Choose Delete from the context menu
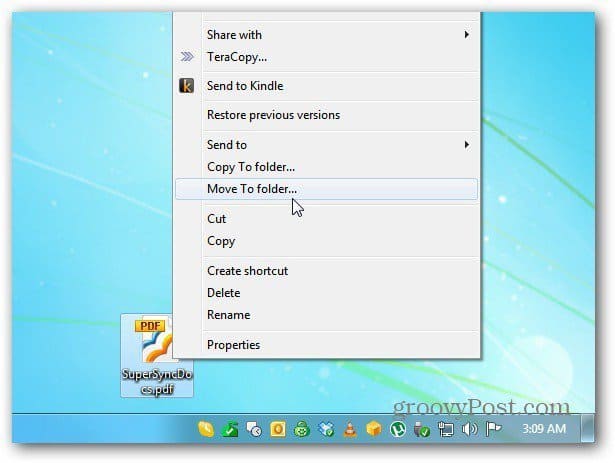 (326, 293)
